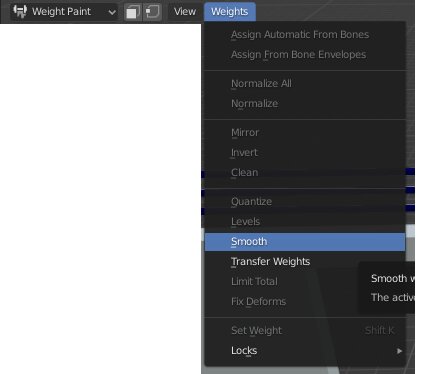Viewport: 438px width, 374px height.
Task: Toggle the vertex selection masking icon
Action: pos(153,12)
